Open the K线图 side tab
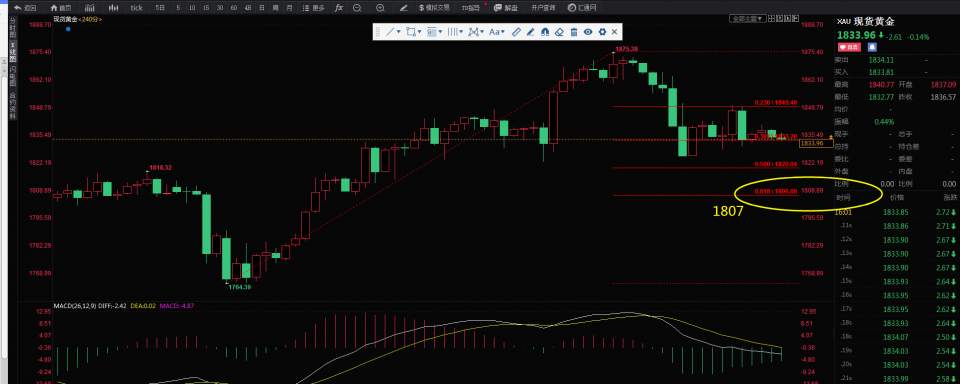Image resolution: width=960 pixels, height=384 pixels. [12, 53]
